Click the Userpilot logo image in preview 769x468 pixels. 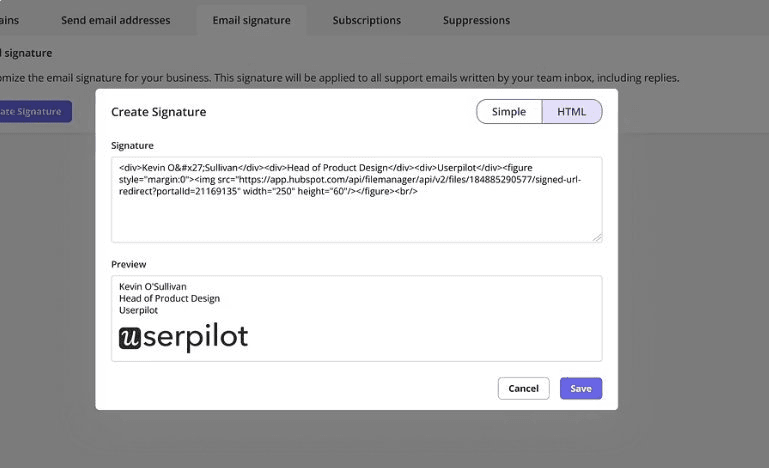(183, 338)
